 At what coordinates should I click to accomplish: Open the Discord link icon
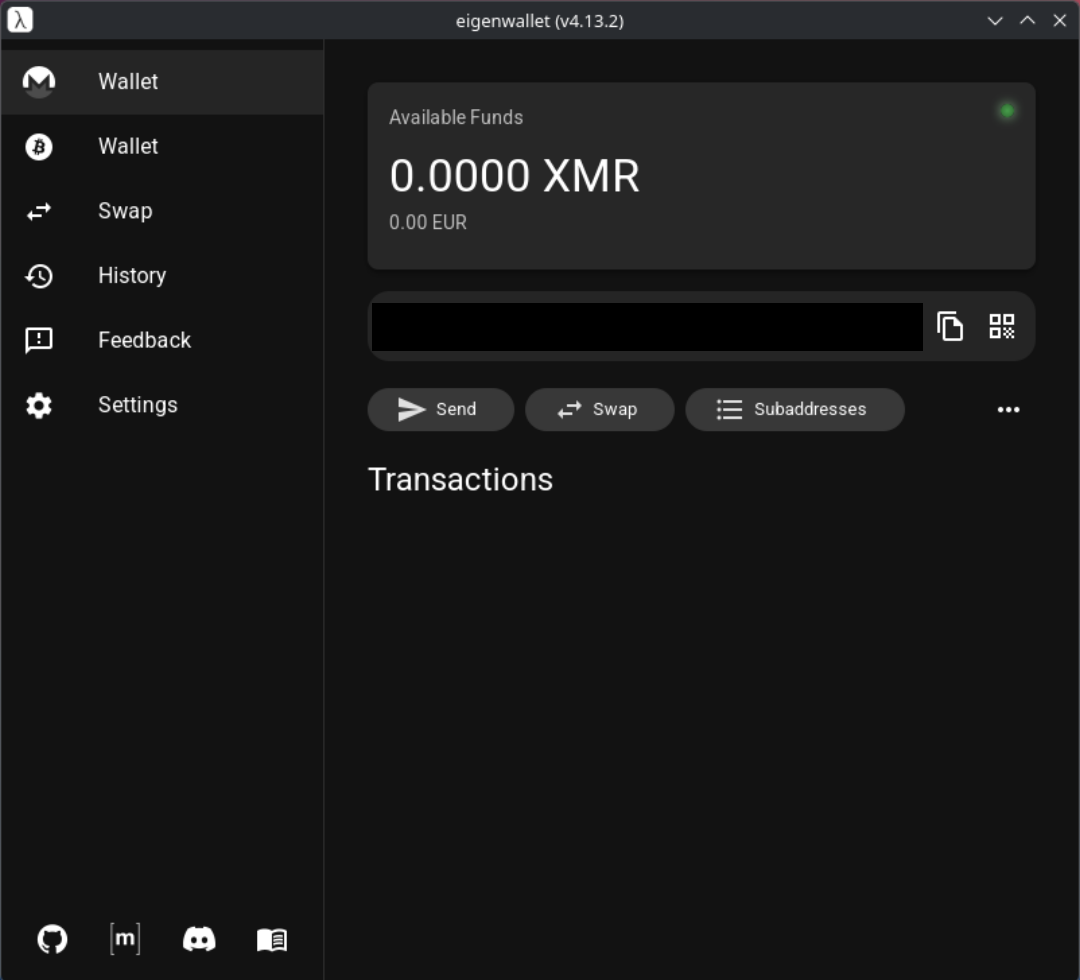tap(199, 939)
